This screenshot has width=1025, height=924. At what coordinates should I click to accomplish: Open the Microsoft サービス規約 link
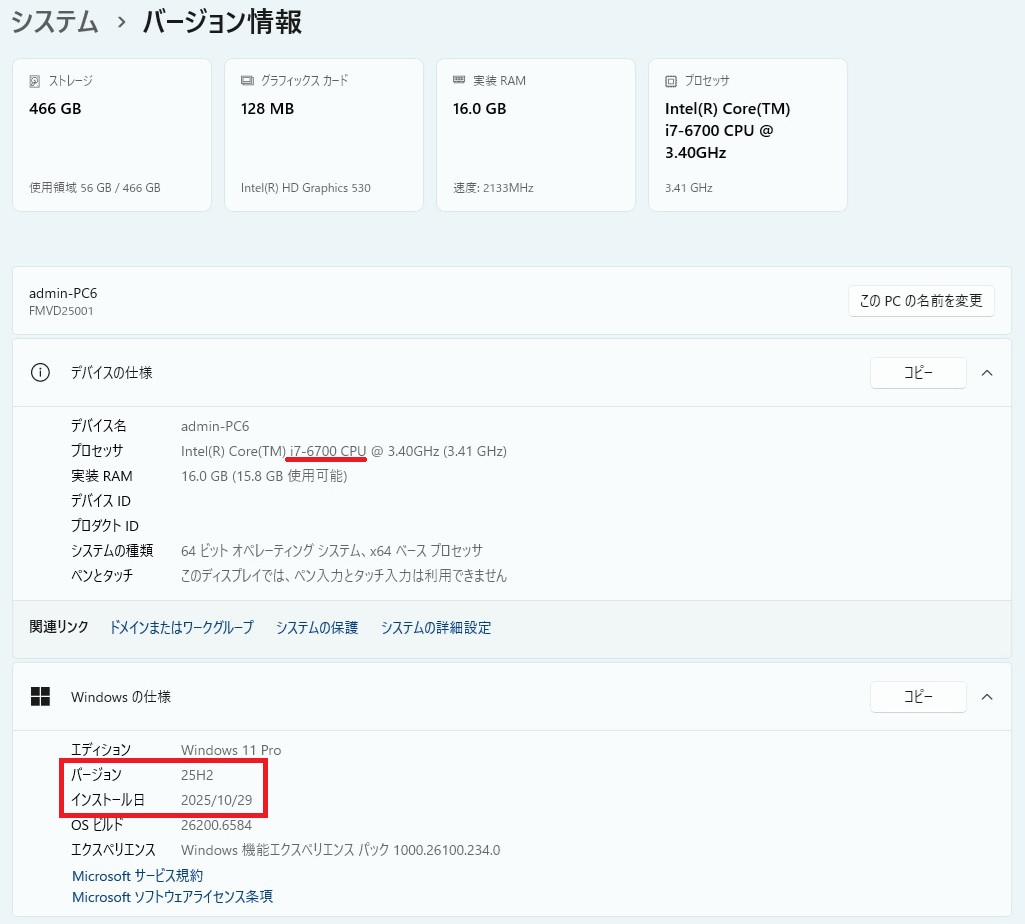pos(137,875)
